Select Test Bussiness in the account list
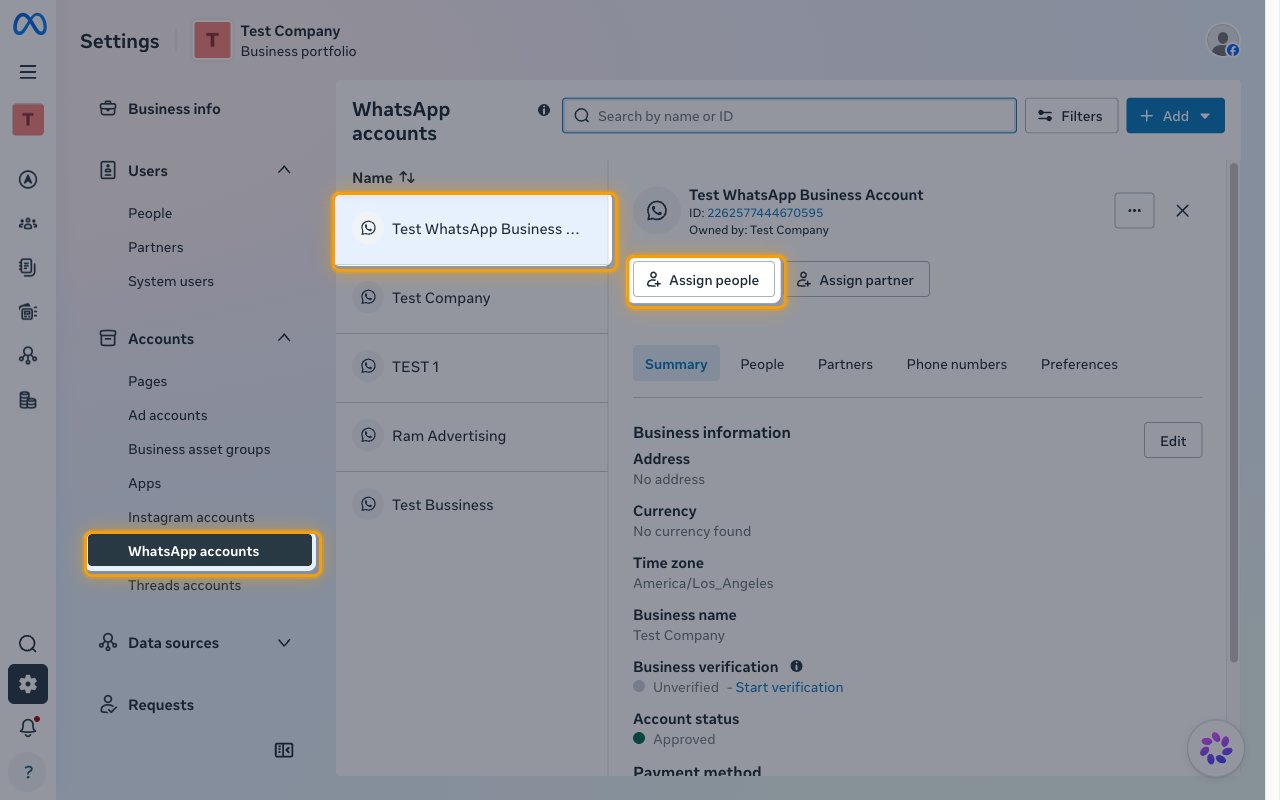This screenshot has height=800, width=1280. coord(472,505)
